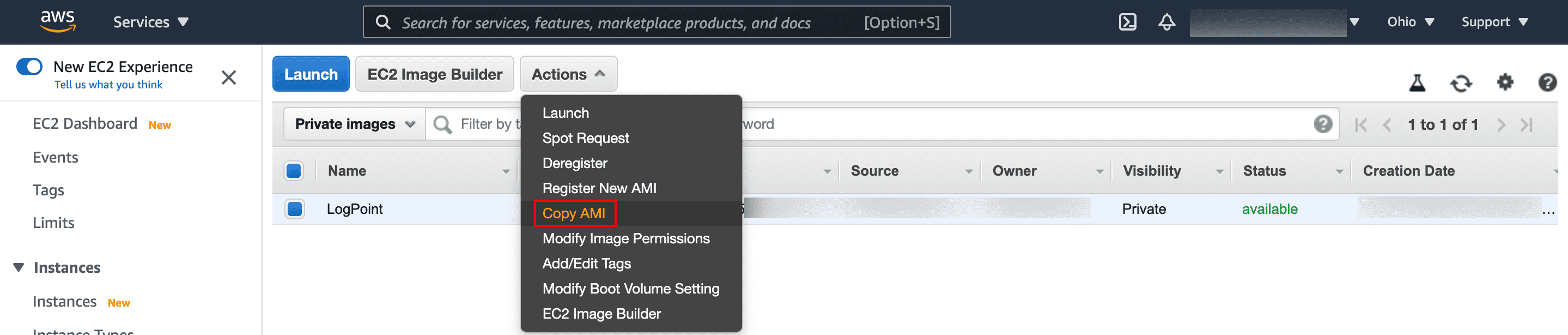The image size is (1568, 335).
Task: Toggle the select-all checkbox in table header
Action: tap(294, 171)
